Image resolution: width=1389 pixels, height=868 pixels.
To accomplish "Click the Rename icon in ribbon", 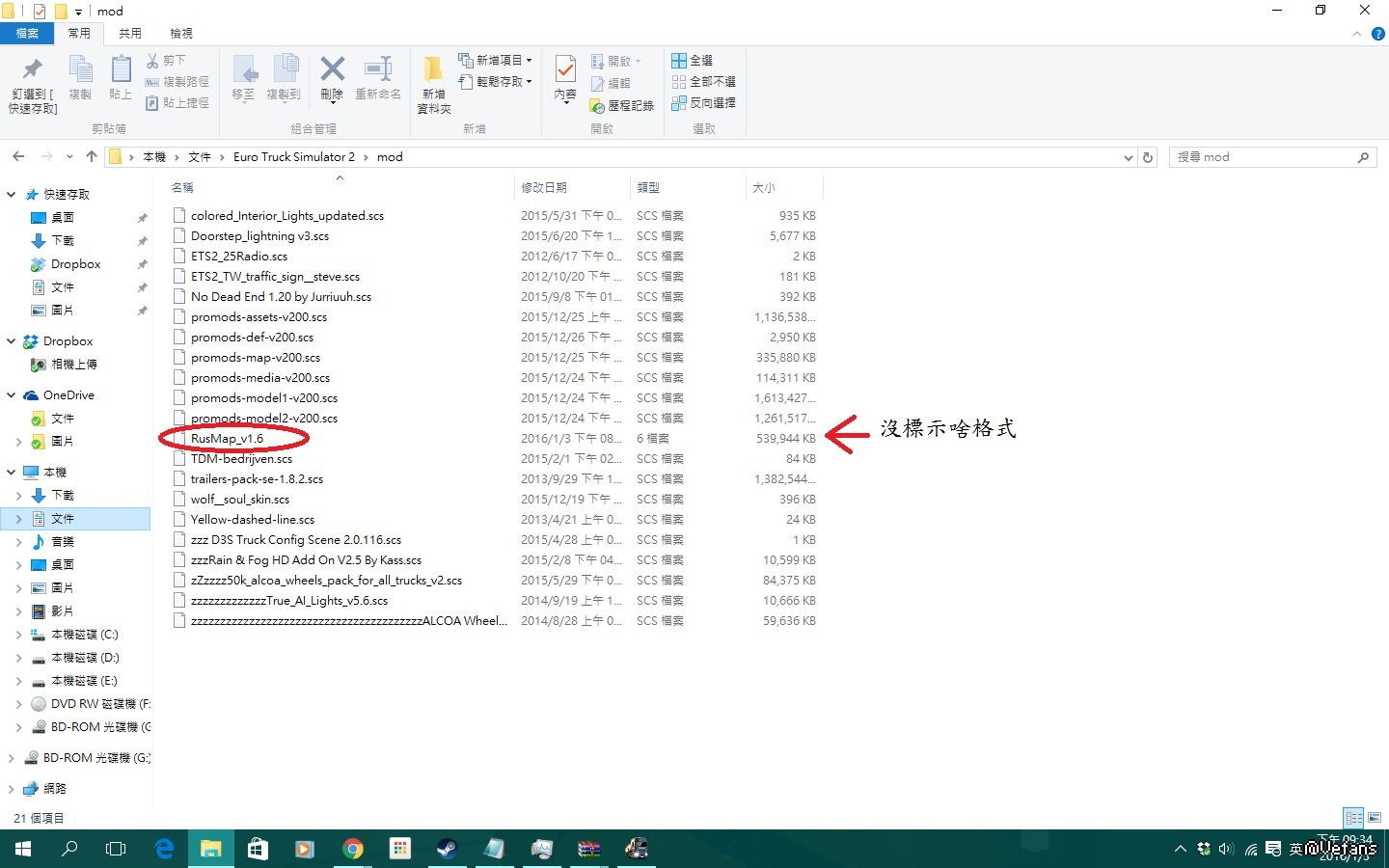I will pyautogui.click(x=378, y=70).
